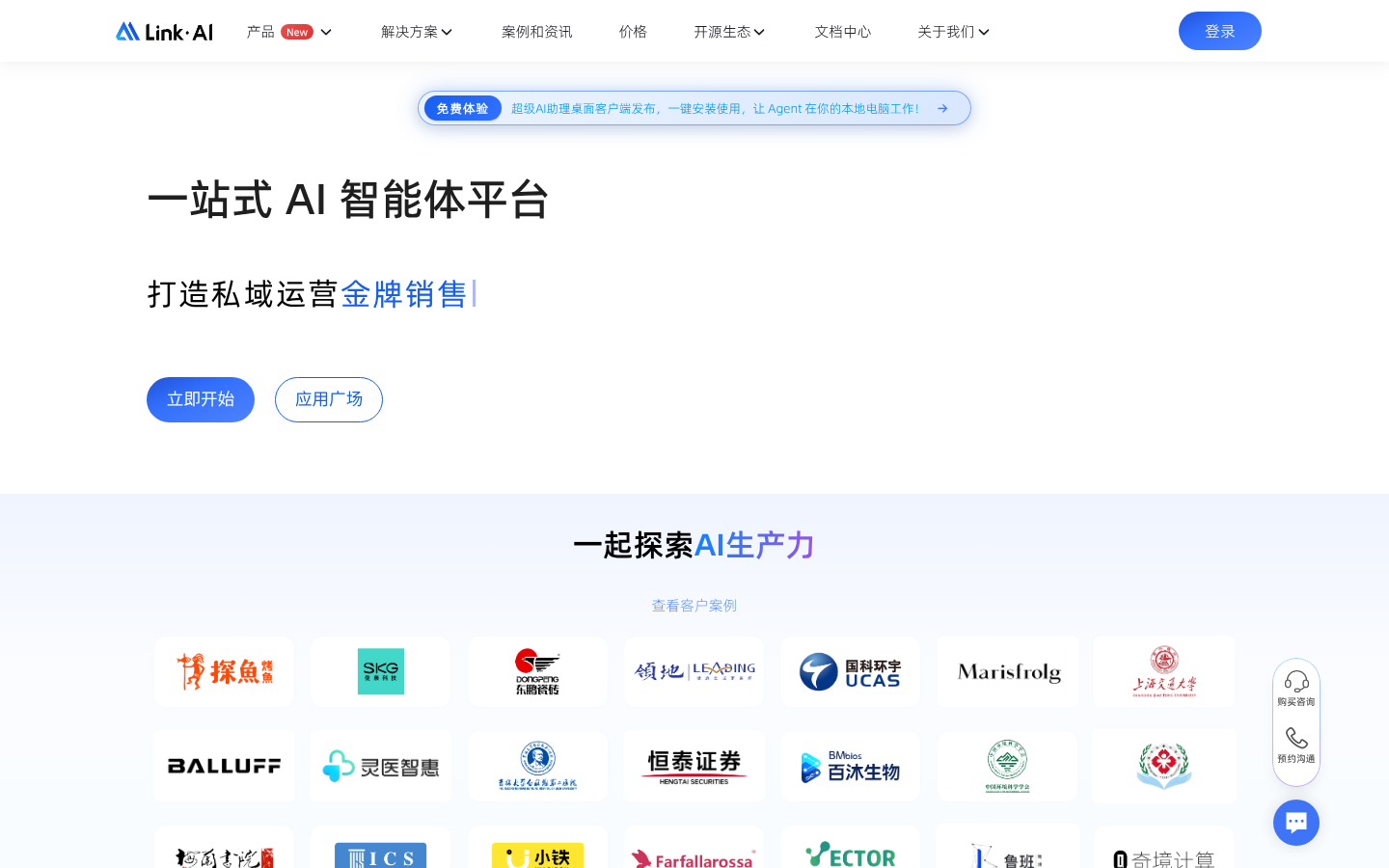The width and height of the screenshot is (1389, 868).
Task: Click the 百沐生物 logo card
Action: tap(851, 766)
